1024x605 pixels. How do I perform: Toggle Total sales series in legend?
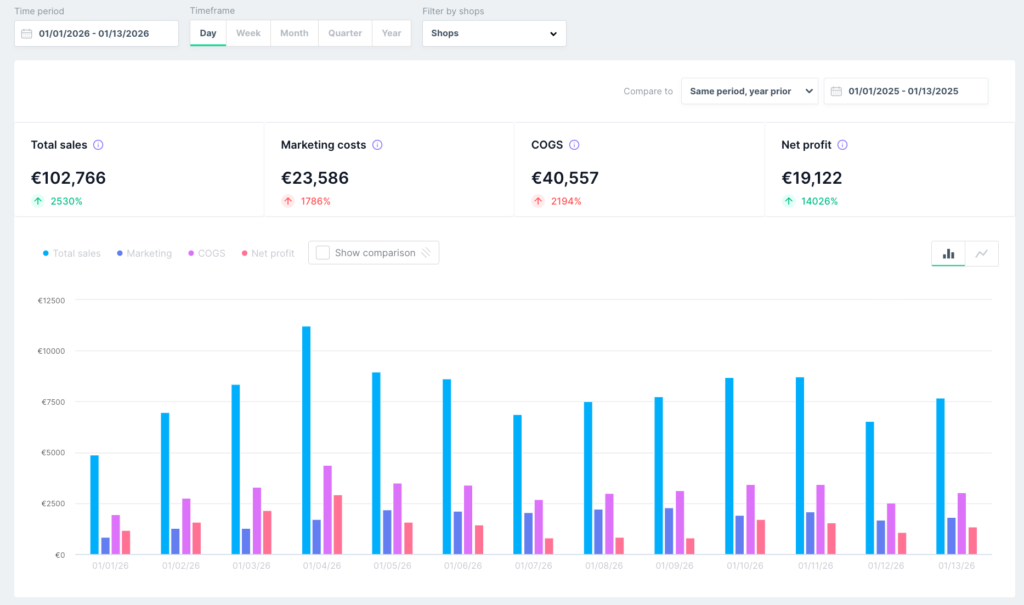coord(71,253)
